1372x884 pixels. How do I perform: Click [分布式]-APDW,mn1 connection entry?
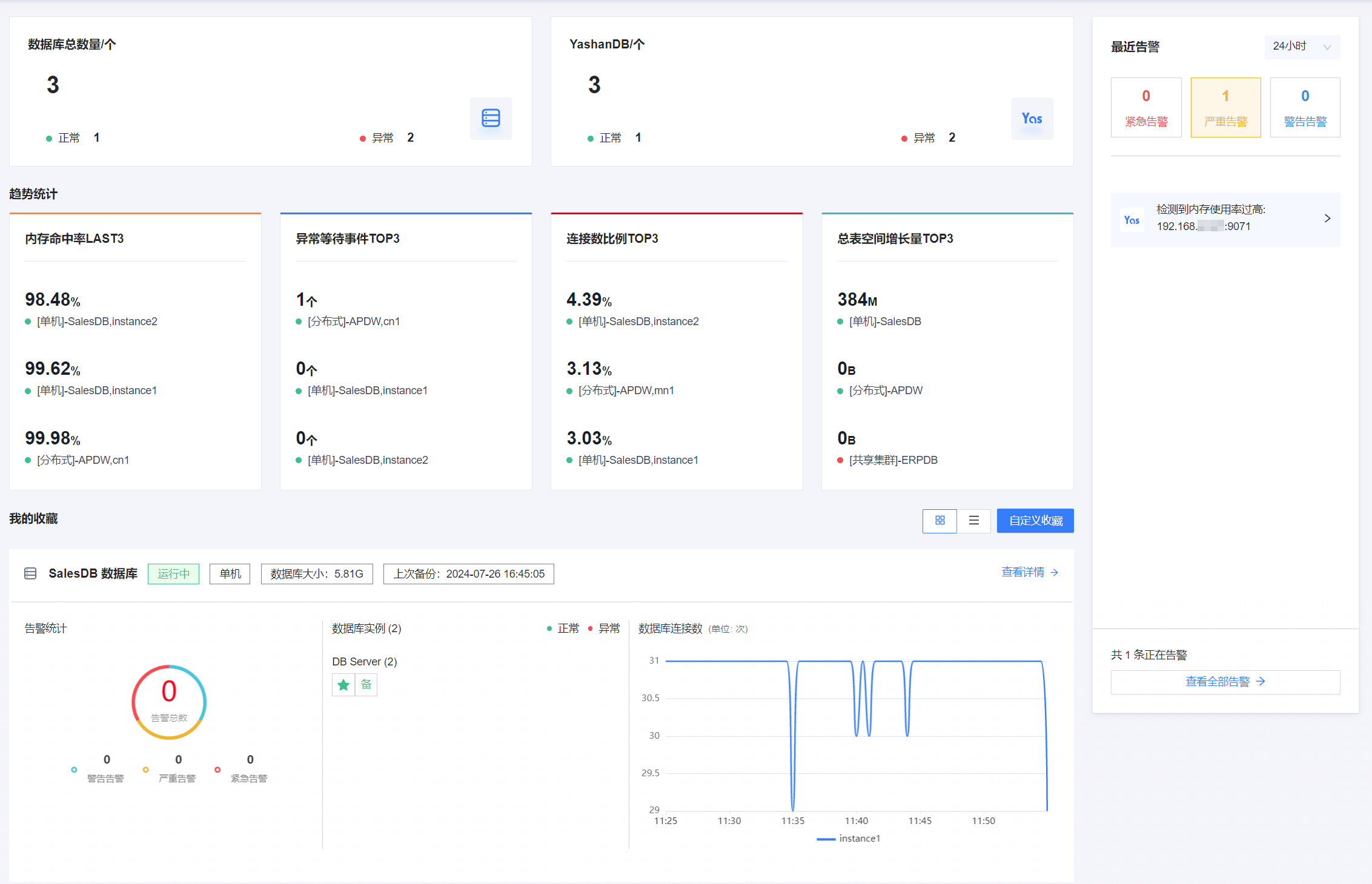click(x=626, y=391)
